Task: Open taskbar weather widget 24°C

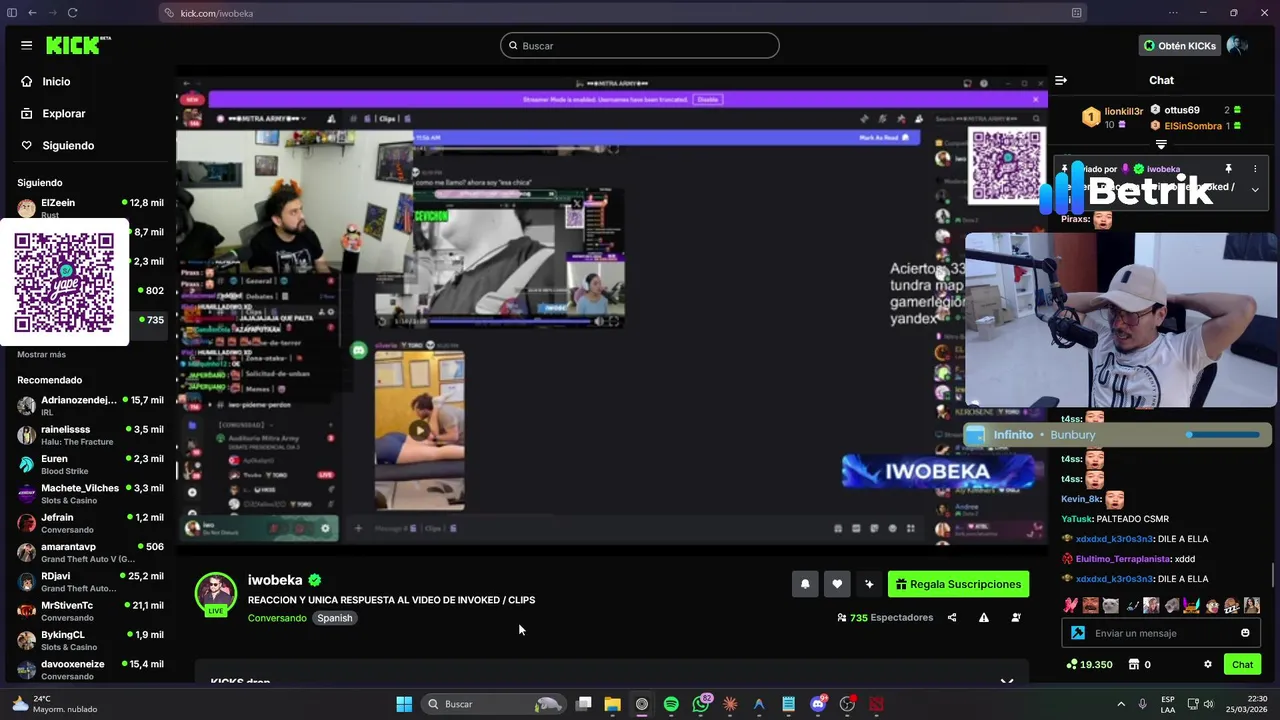Action: pos(55,704)
